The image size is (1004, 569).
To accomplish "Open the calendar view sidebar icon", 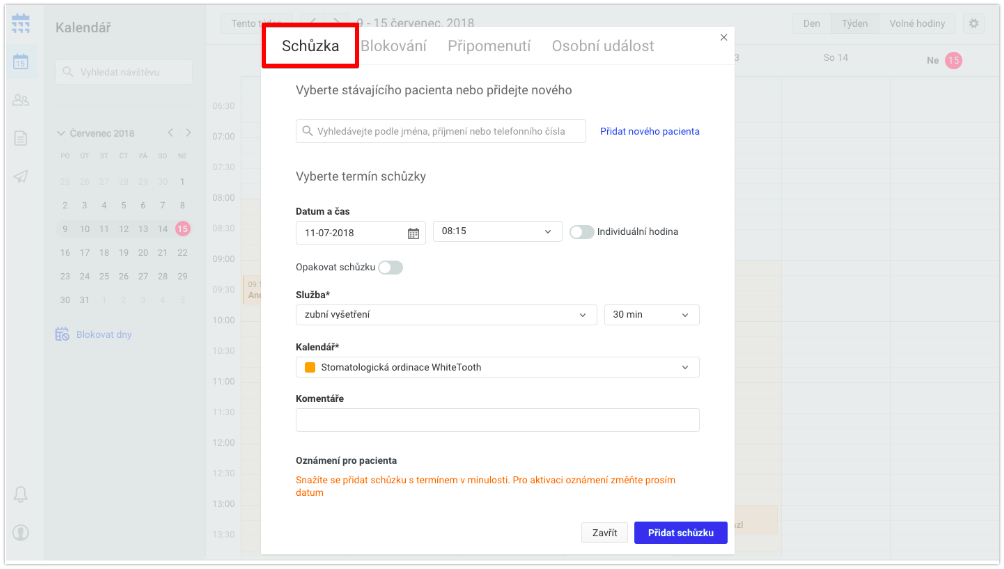I will tap(20, 62).
